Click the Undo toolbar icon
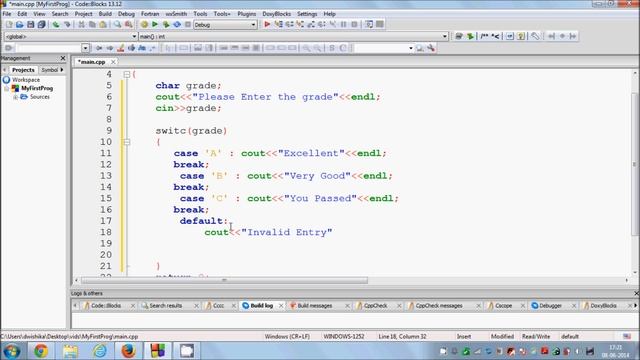The image size is (640, 360). (x=56, y=24)
